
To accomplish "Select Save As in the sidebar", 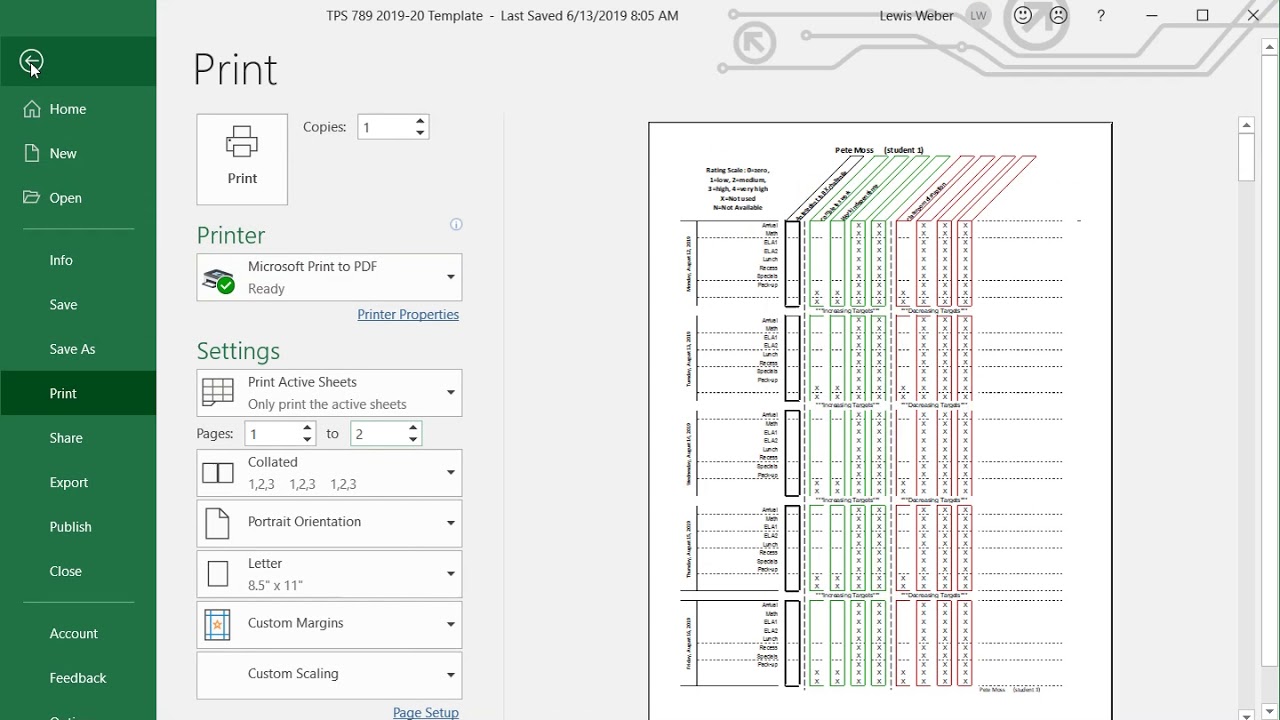I will click(x=72, y=349).
